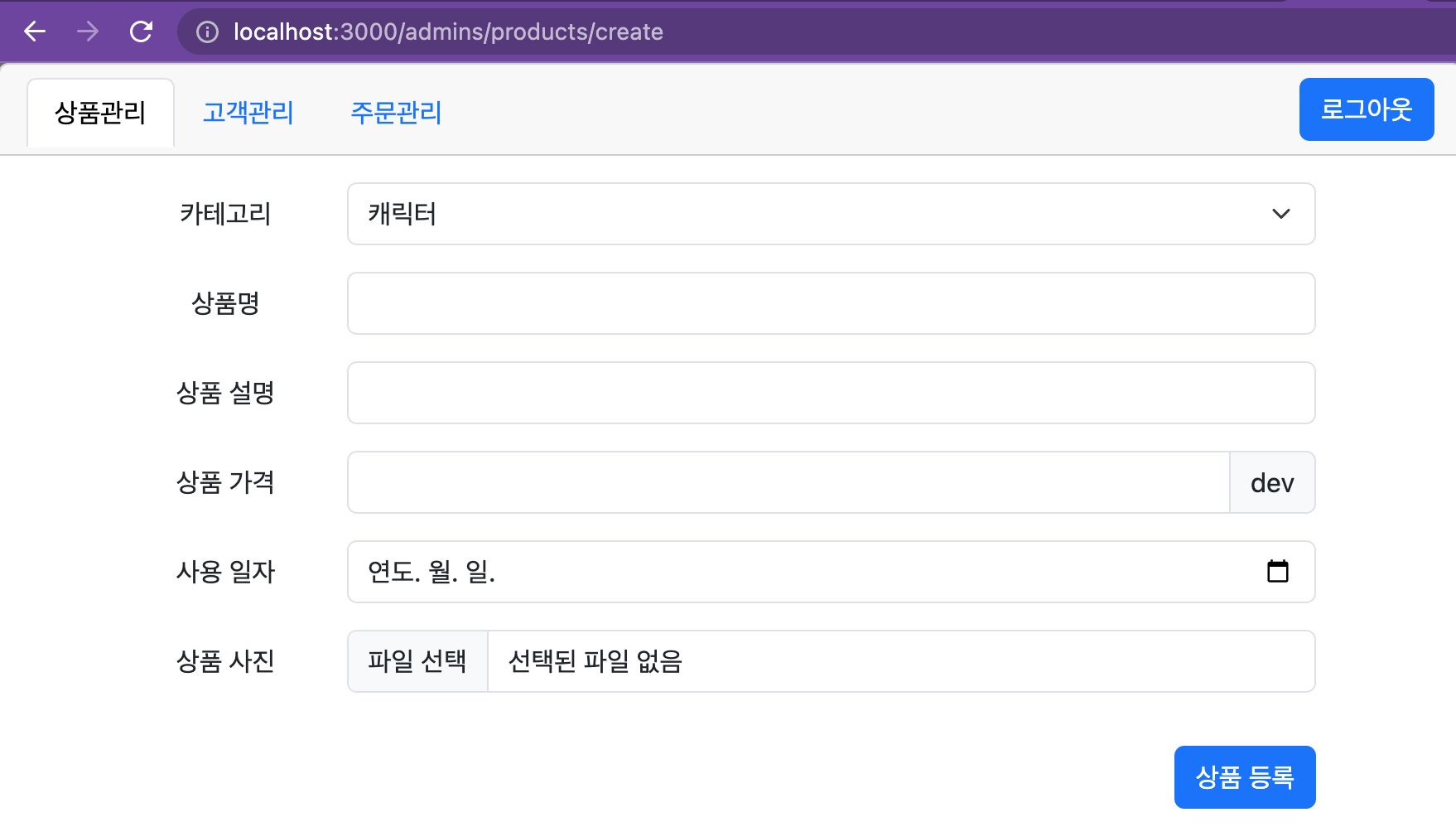
Task: Click the address bar URL
Action: click(448, 31)
